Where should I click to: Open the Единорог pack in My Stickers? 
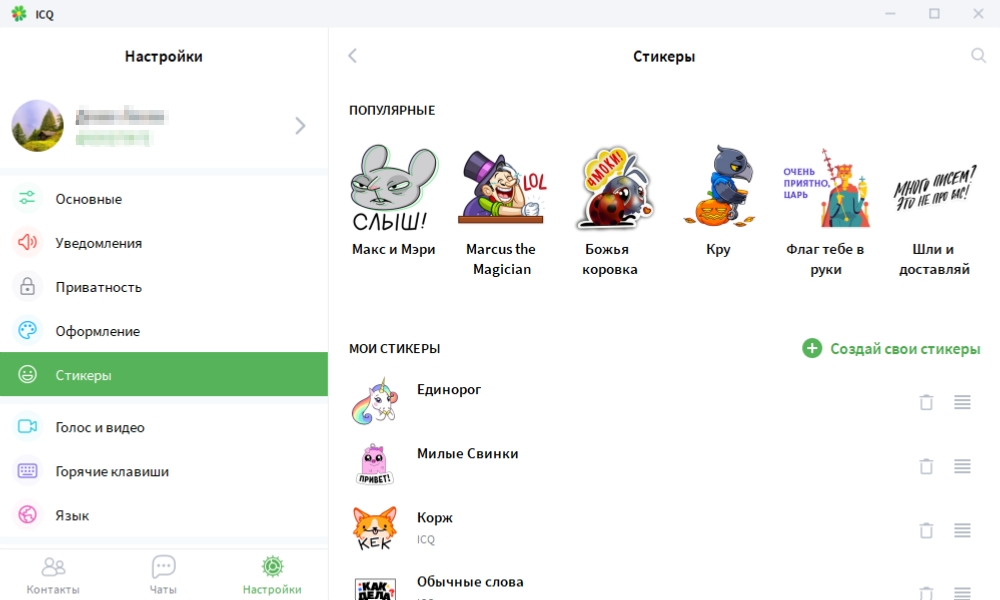[x=665, y=402]
